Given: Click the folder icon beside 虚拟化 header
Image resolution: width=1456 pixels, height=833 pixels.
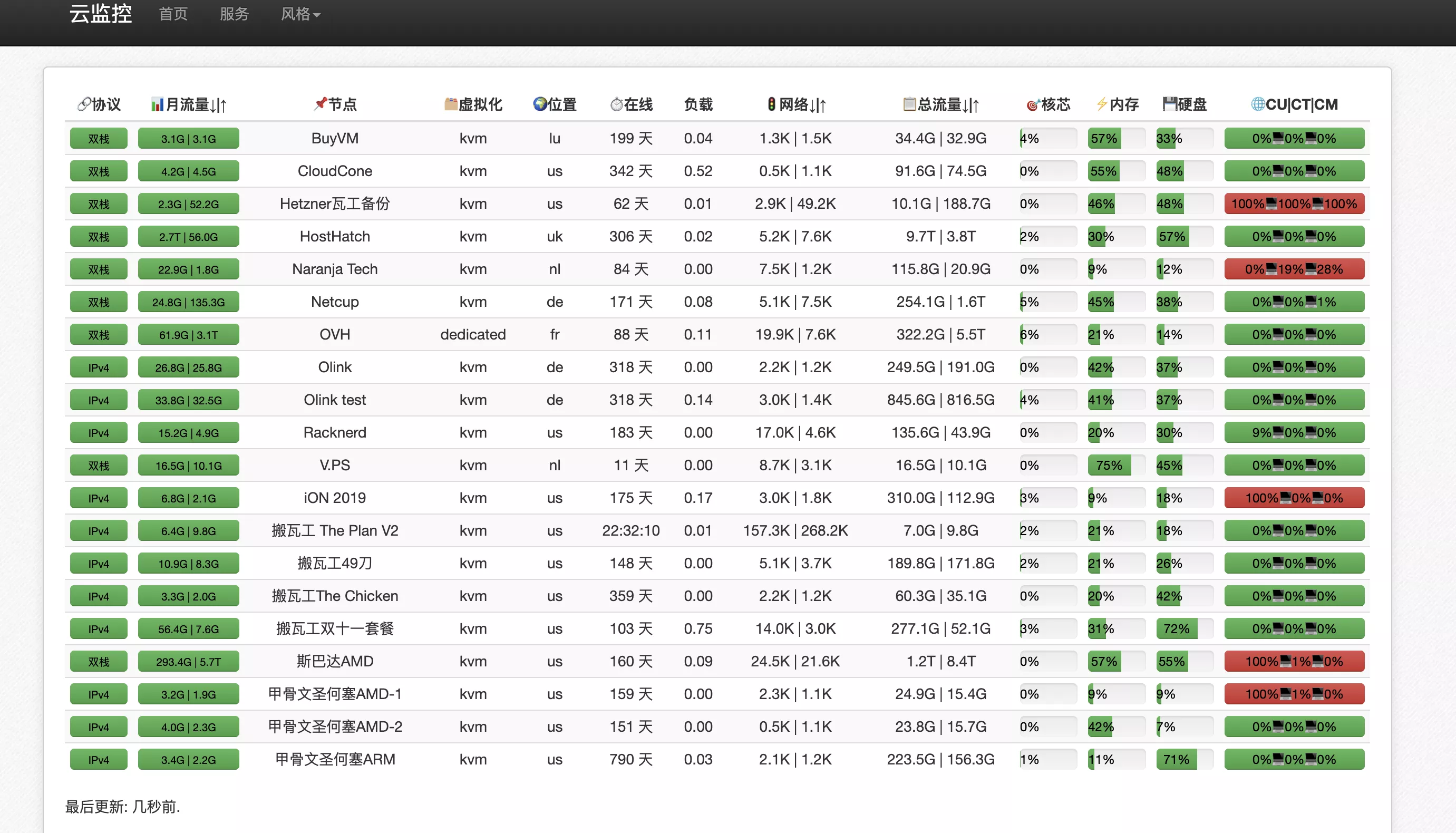Looking at the screenshot, I should point(451,104).
